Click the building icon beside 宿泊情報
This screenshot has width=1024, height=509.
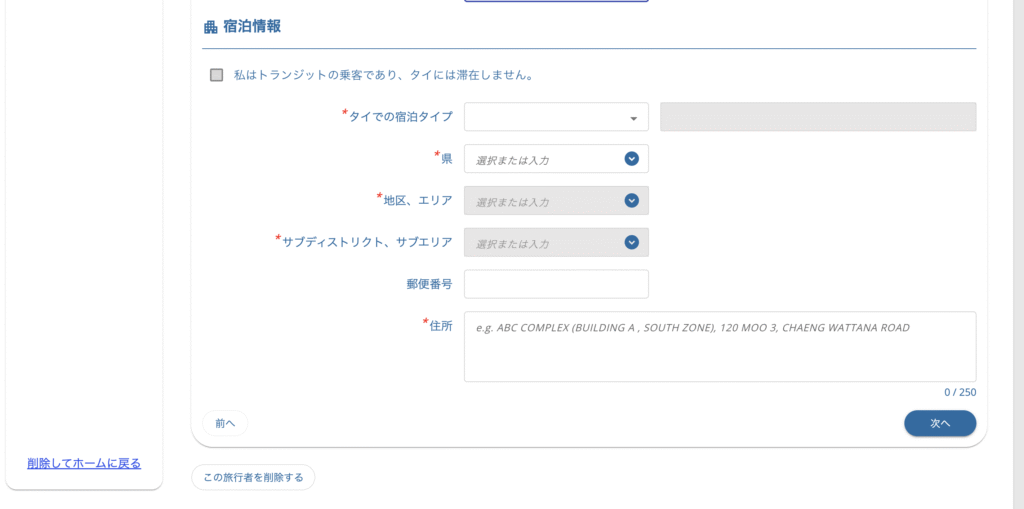[x=210, y=27]
